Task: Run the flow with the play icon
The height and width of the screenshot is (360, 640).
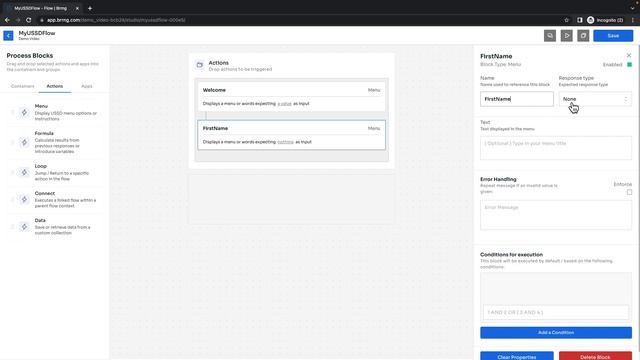Action: point(567,36)
